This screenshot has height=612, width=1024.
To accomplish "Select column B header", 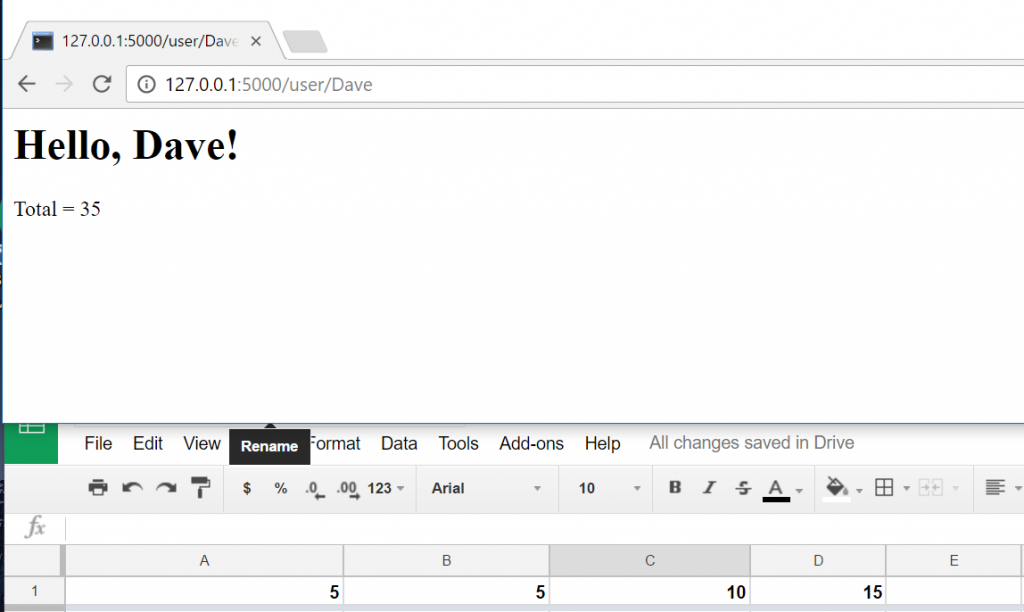I will pos(447,560).
